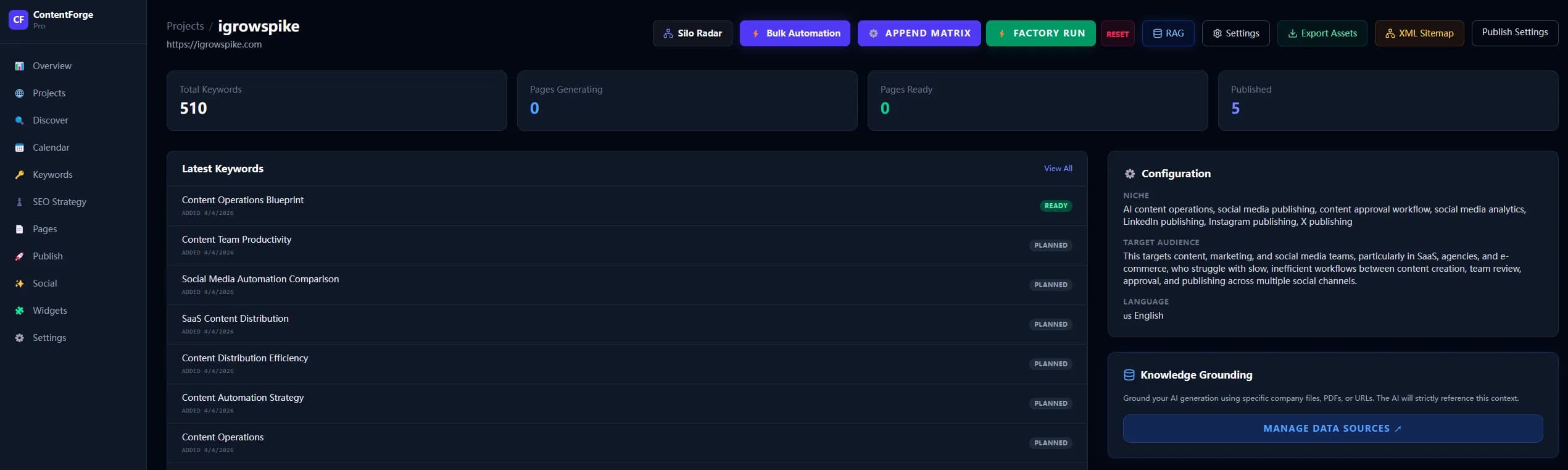Viewport: 1568px width, 470px height.
Task: Select the Calendar icon in sidebar
Action: point(20,148)
